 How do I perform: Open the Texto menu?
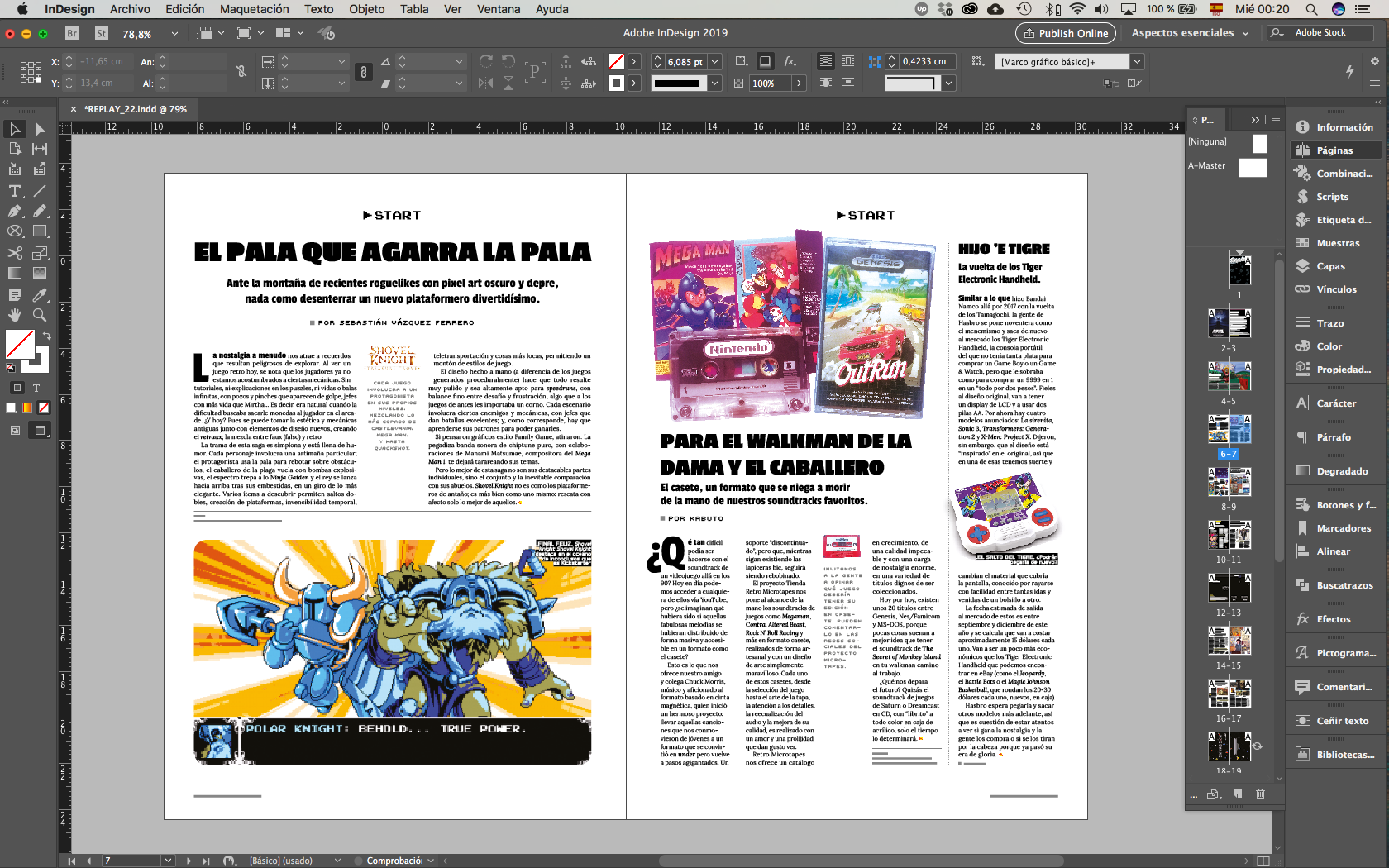(x=319, y=9)
